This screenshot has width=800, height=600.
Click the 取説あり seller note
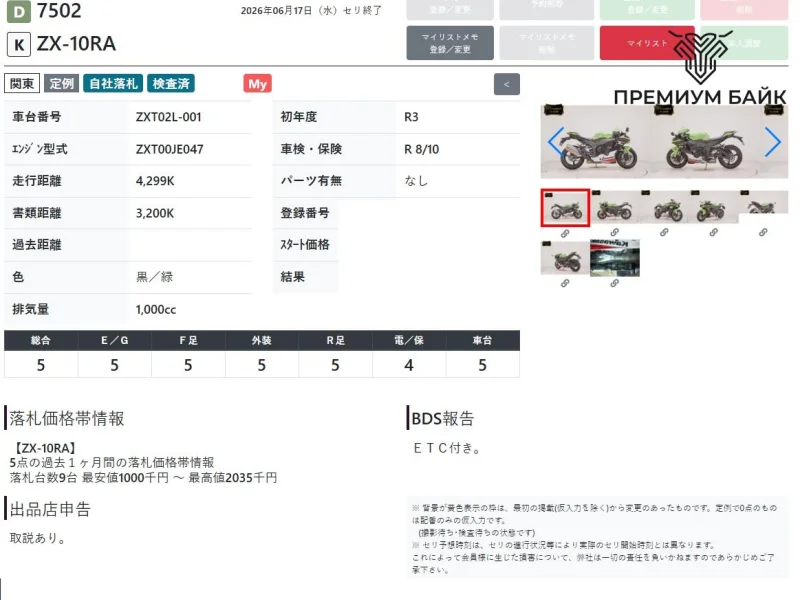pyautogui.click(x=37, y=538)
